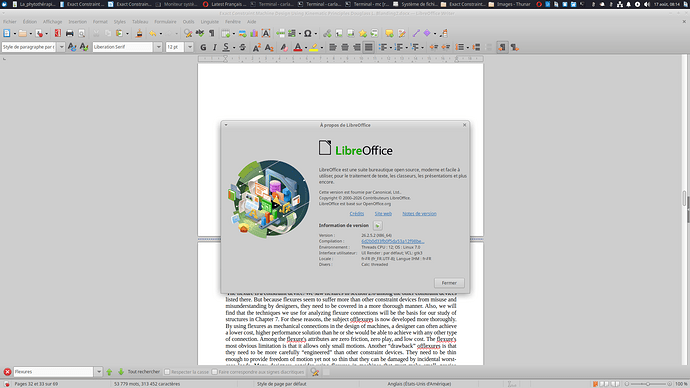Expand the Liberation Serif font name dropdown
690x388 pixels.
pos(158,47)
